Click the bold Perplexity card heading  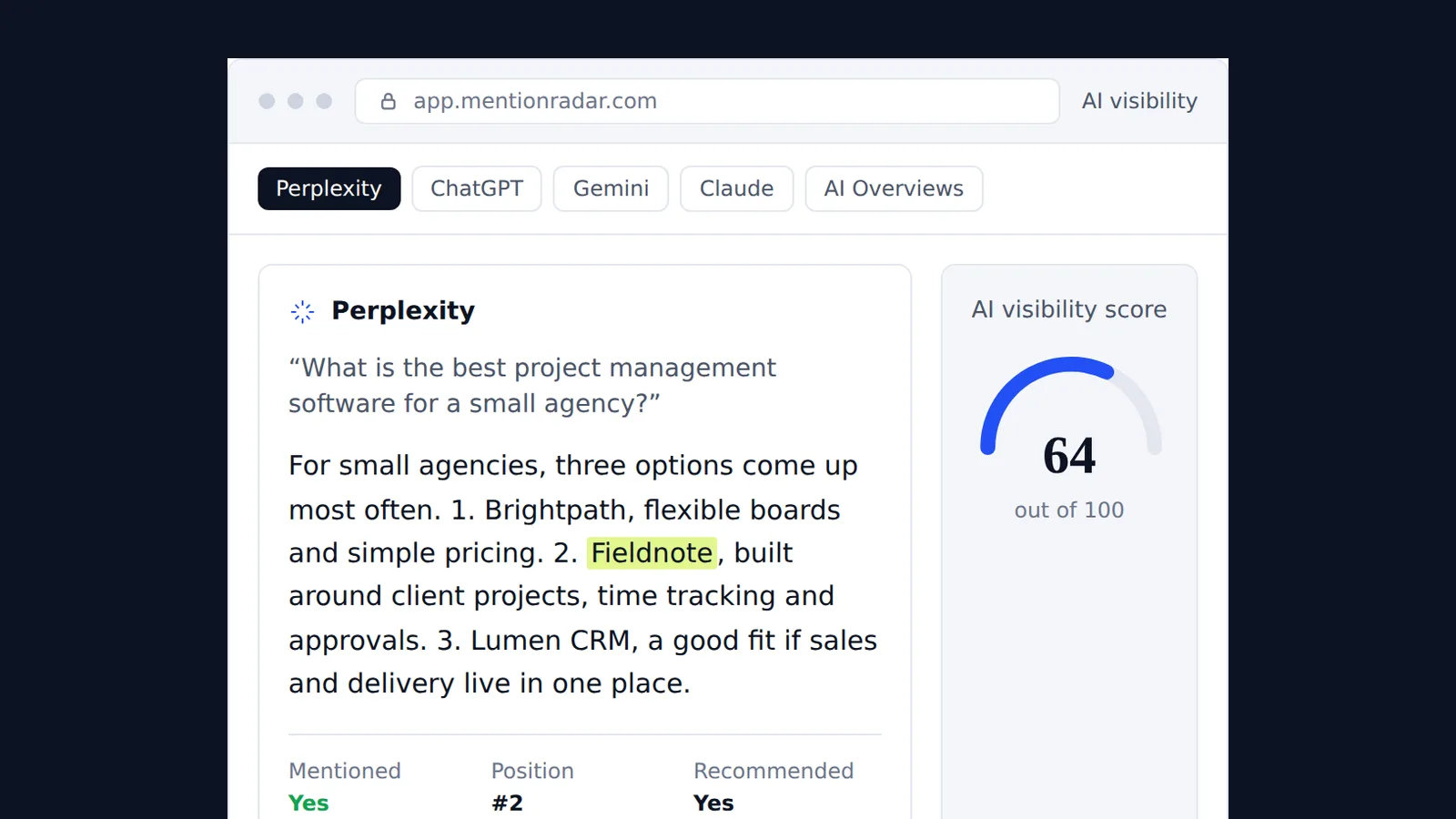(x=403, y=310)
